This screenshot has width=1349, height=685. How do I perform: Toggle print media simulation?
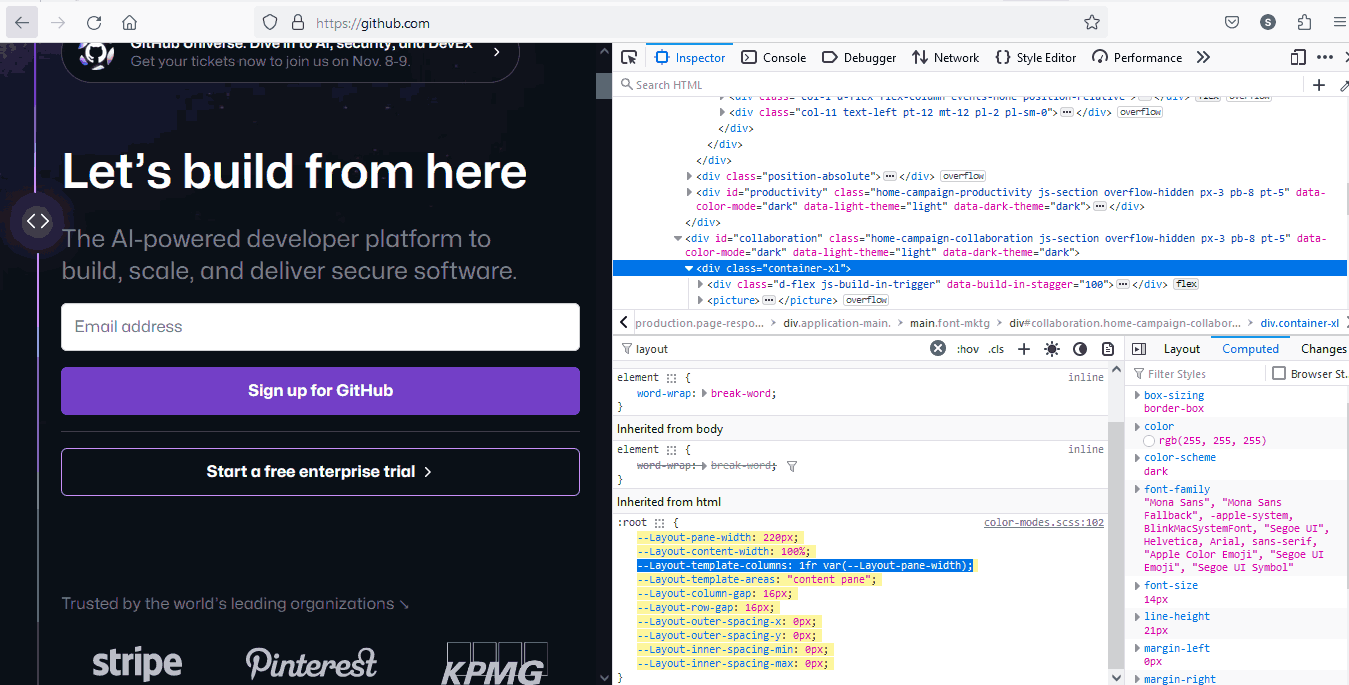coord(1107,348)
